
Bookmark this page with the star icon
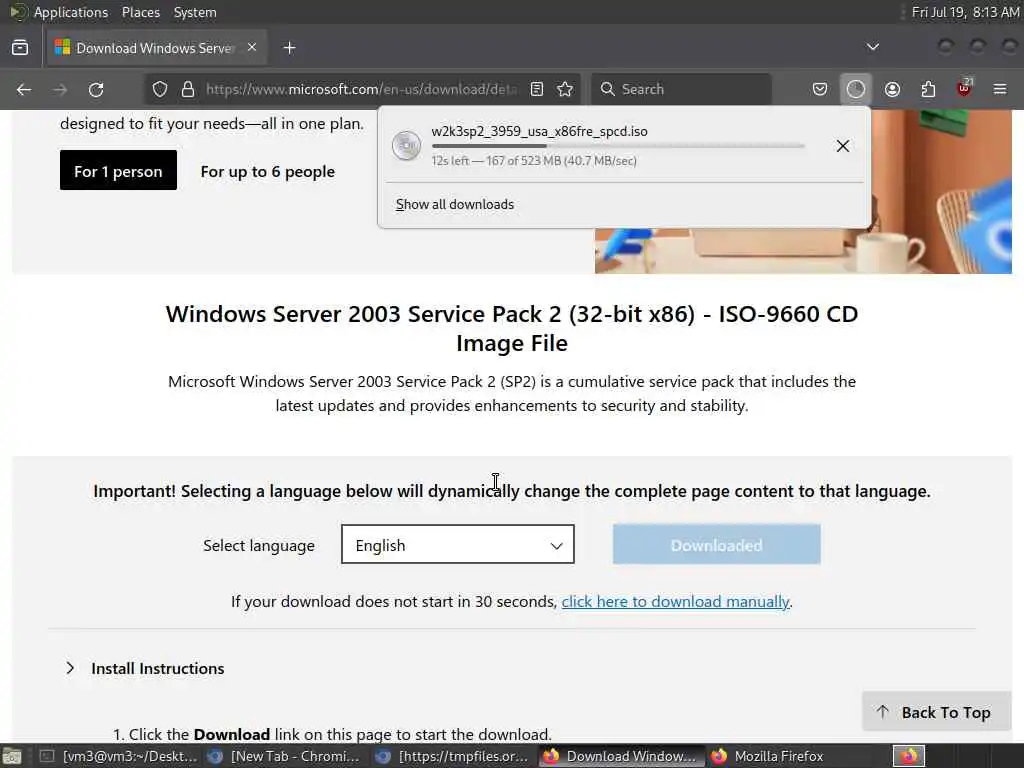point(566,89)
